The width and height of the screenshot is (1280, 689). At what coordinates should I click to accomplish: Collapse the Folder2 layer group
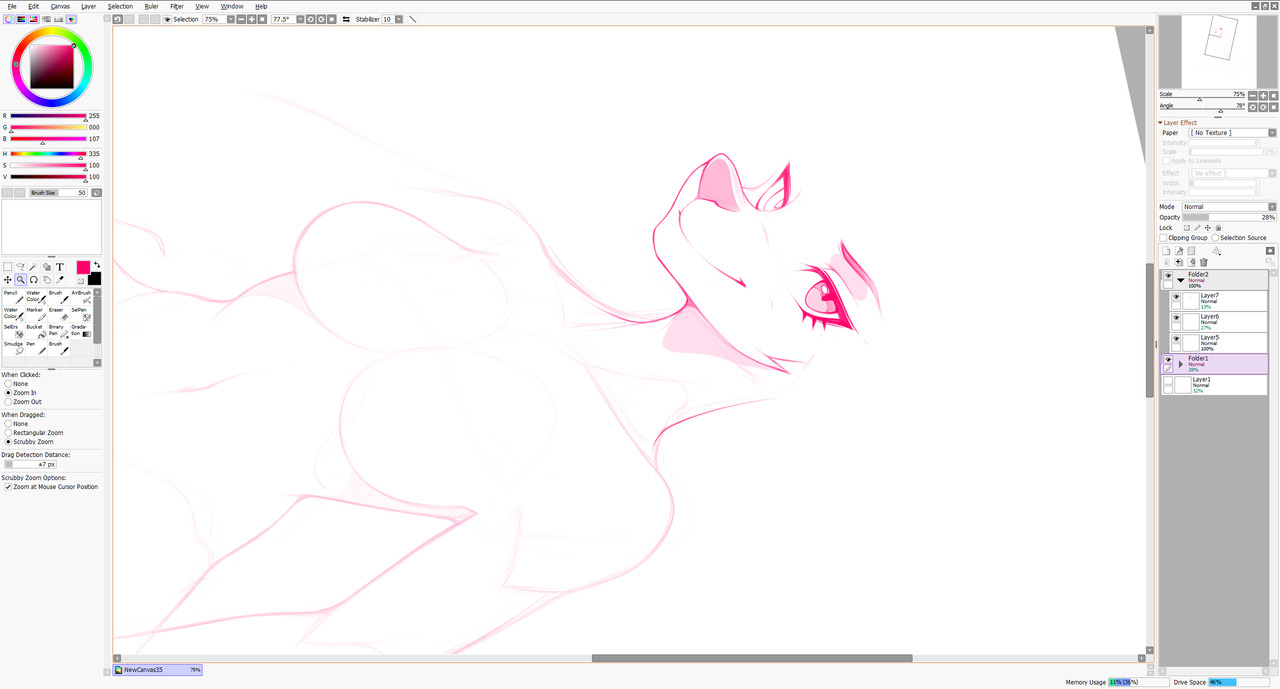tap(1181, 281)
